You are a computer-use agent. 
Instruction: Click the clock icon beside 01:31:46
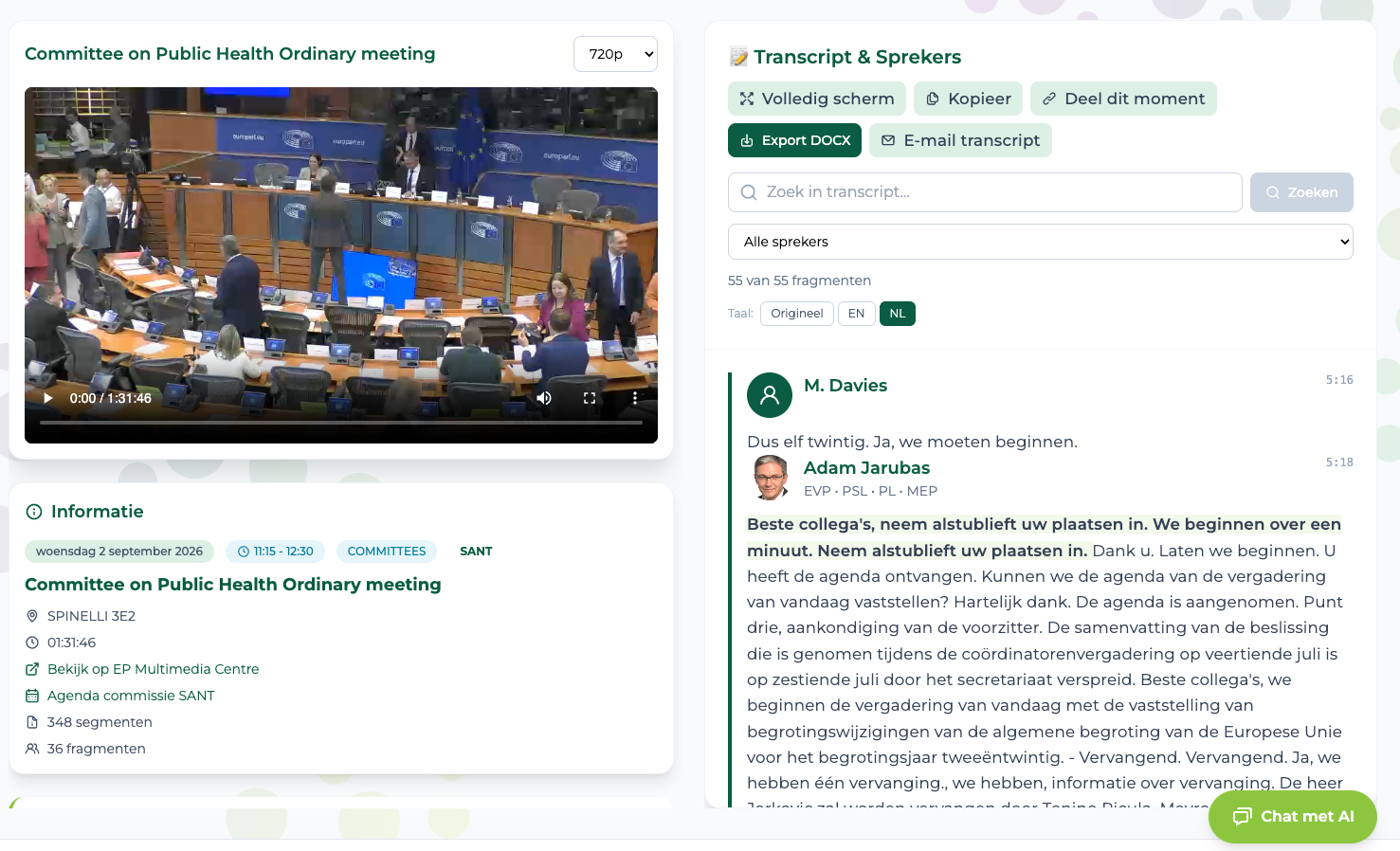[x=32, y=643]
